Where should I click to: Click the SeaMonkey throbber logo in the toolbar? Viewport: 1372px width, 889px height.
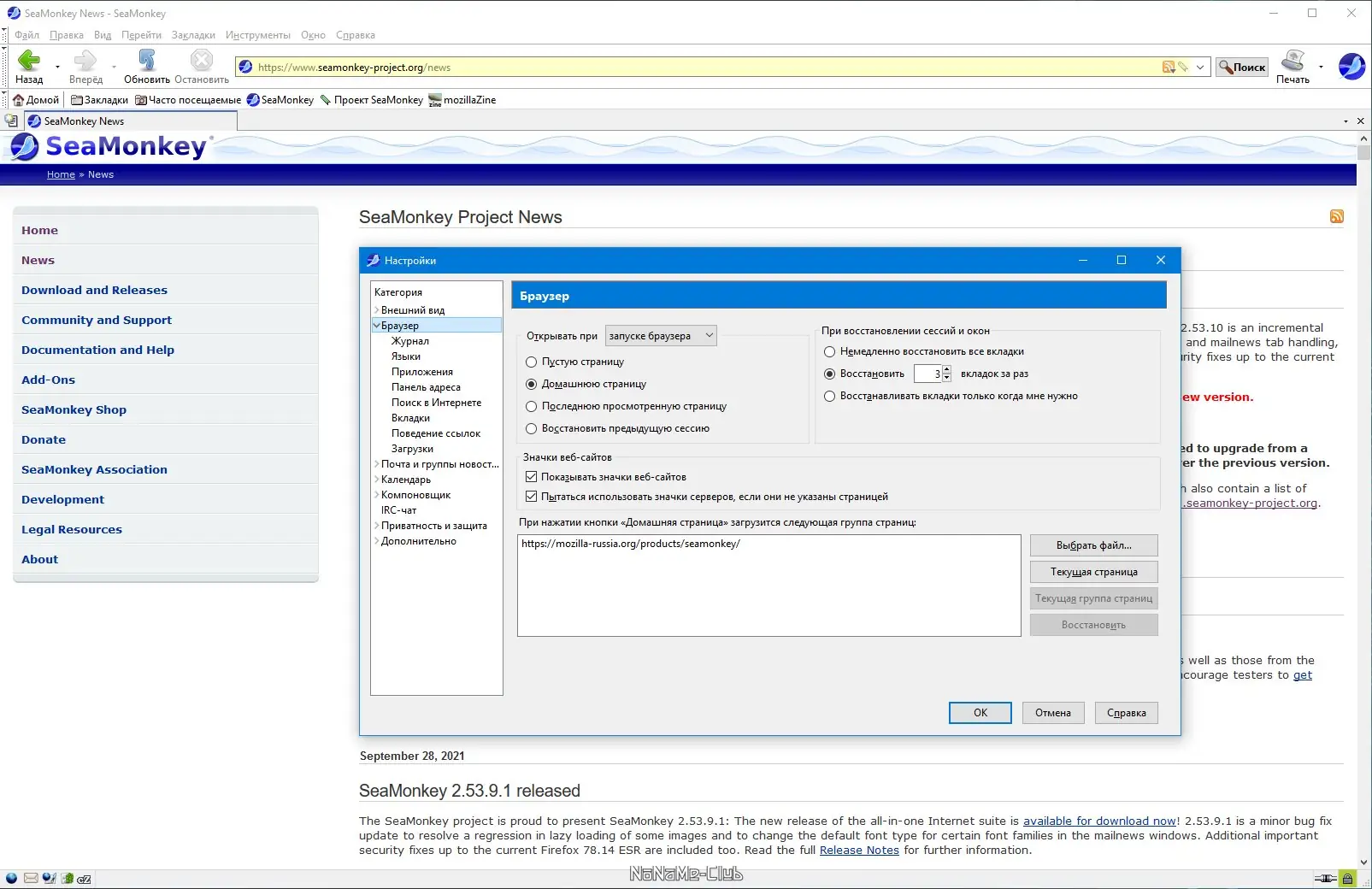point(1351,66)
